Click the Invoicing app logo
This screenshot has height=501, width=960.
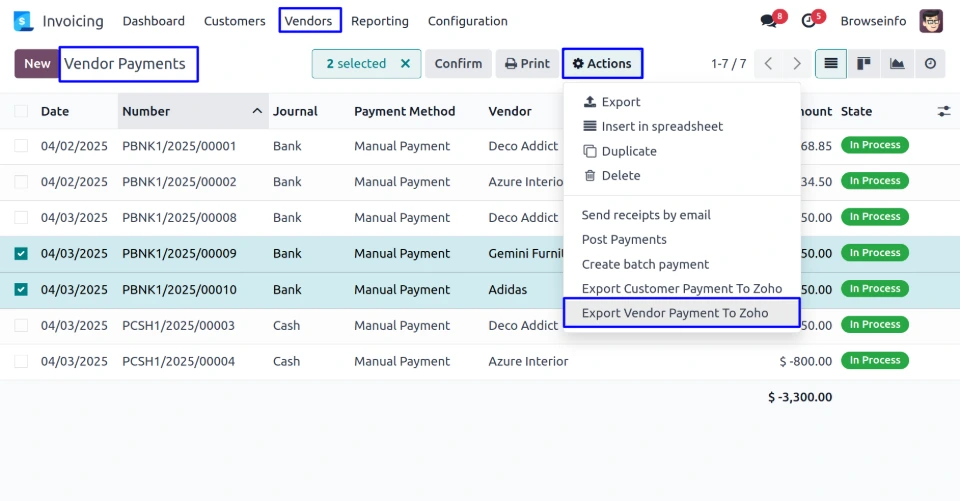(24, 21)
